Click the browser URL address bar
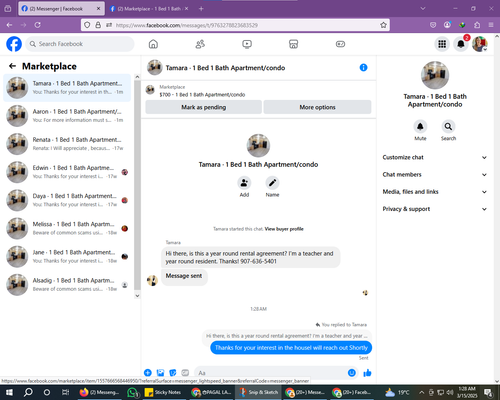The height and width of the screenshot is (400, 500). [235, 25]
